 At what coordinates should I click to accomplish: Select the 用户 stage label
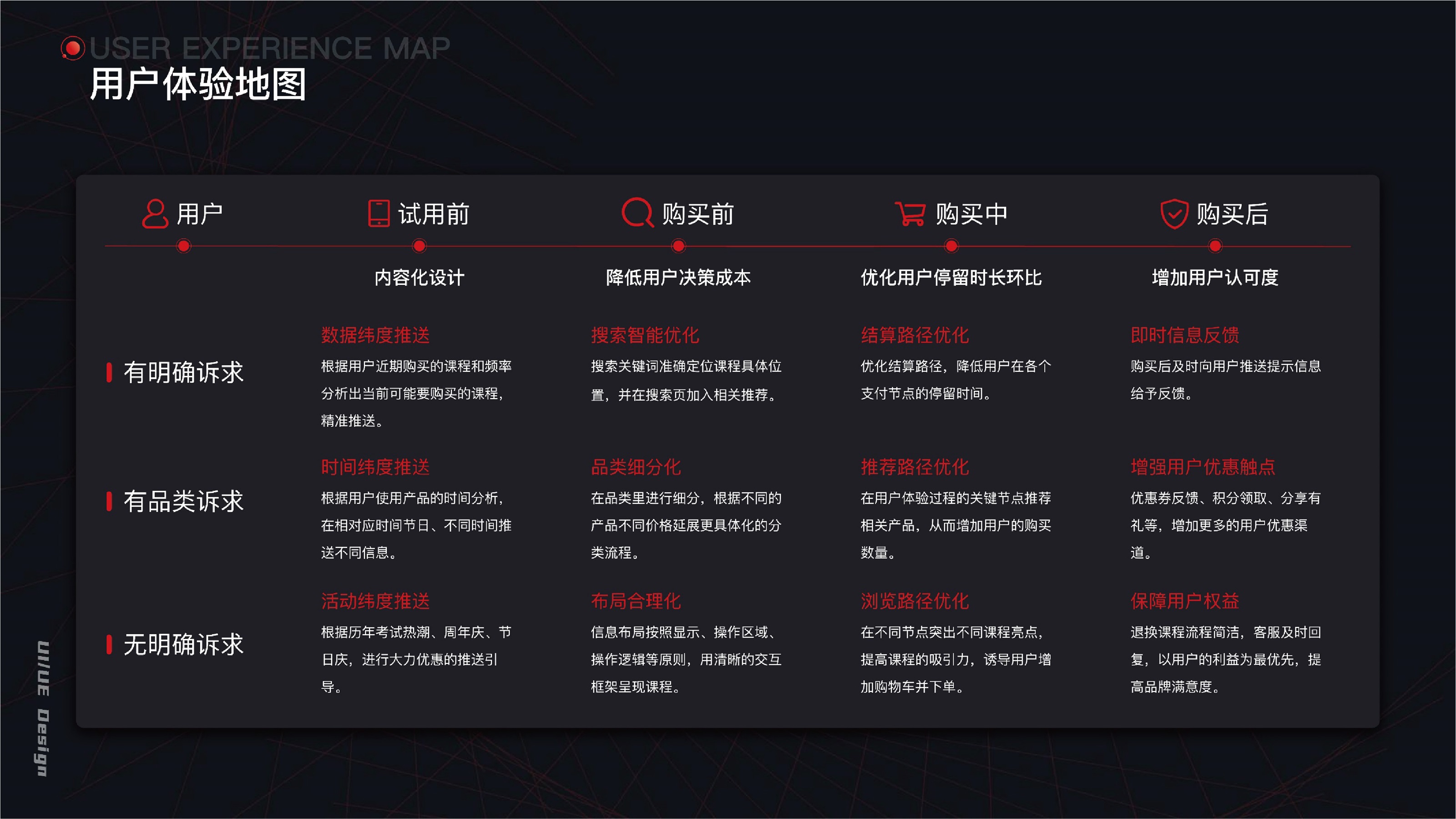pyautogui.click(x=200, y=214)
